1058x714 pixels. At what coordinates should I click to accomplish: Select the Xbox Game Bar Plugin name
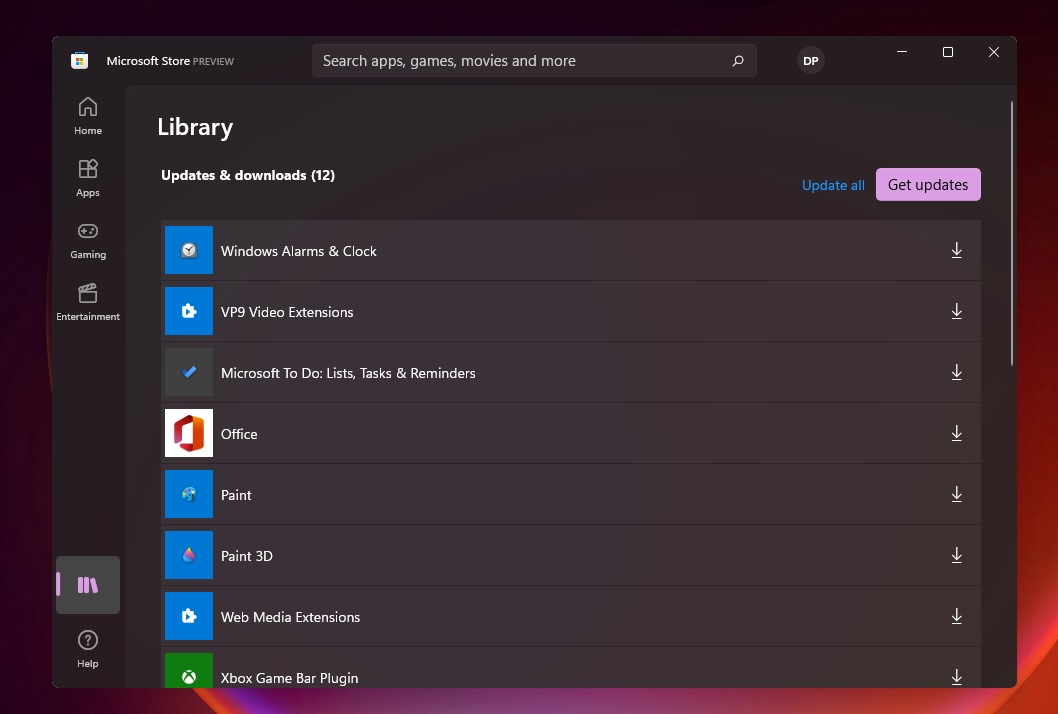(289, 678)
